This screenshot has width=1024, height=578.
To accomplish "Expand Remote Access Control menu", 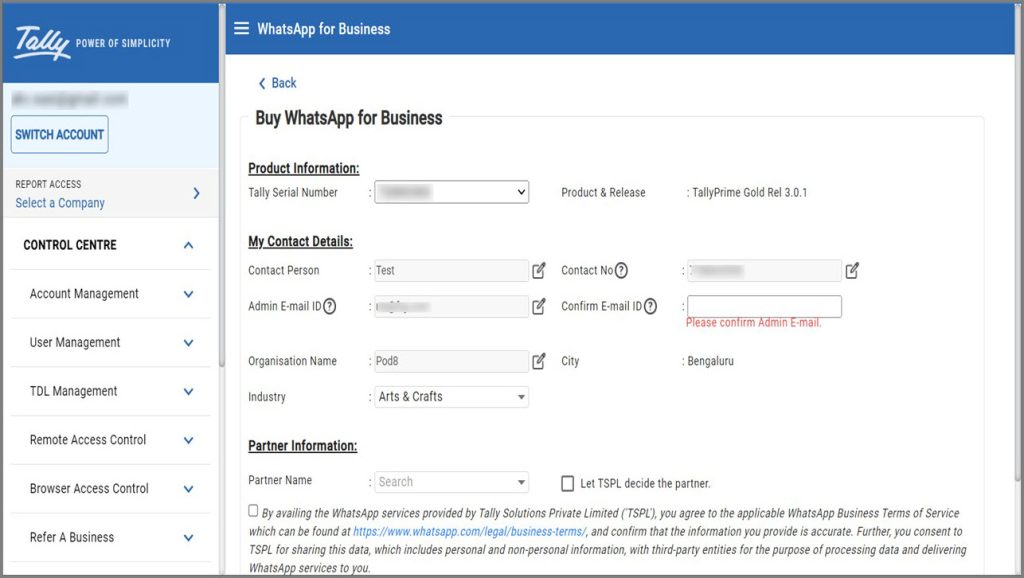I will (188, 440).
